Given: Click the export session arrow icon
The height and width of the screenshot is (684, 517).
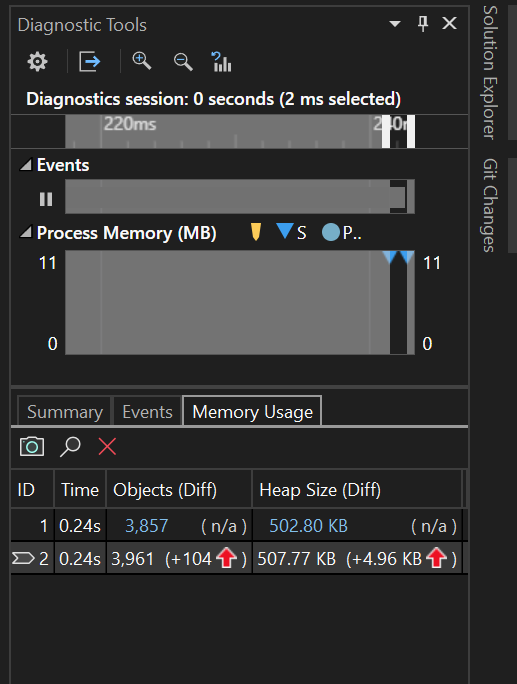Looking at the screenshot, I should pyautogui.click(x=90, y=62).
